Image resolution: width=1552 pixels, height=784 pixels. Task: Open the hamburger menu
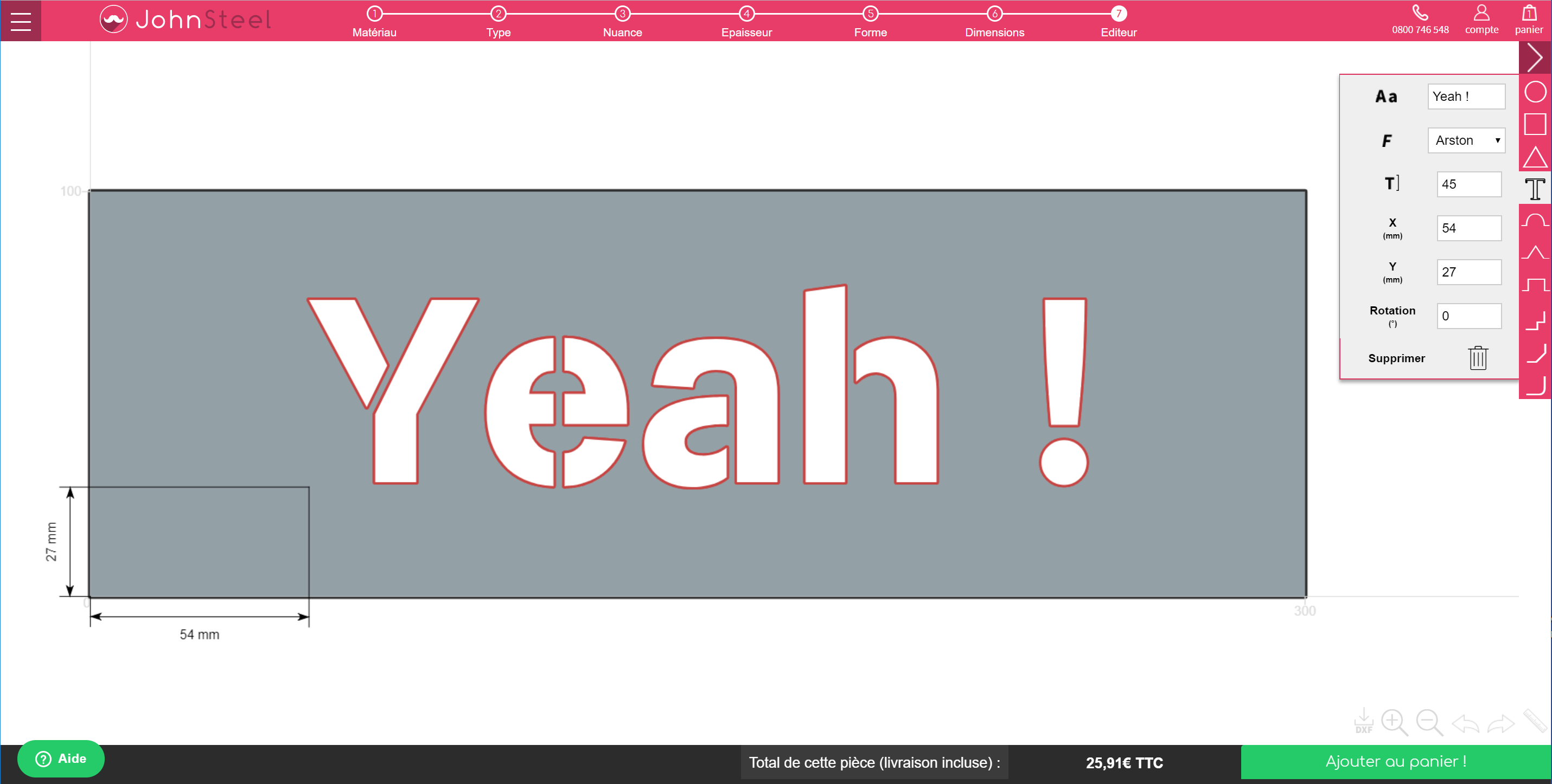21,21
